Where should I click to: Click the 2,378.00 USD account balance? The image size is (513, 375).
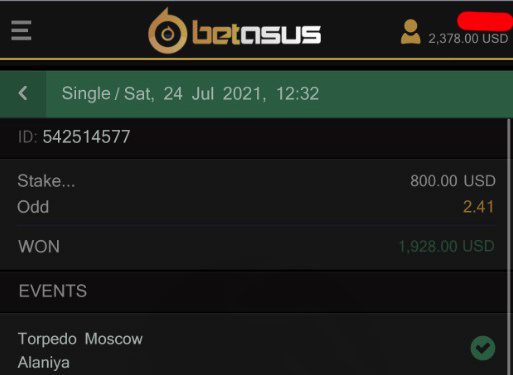(x=468, y=39)
